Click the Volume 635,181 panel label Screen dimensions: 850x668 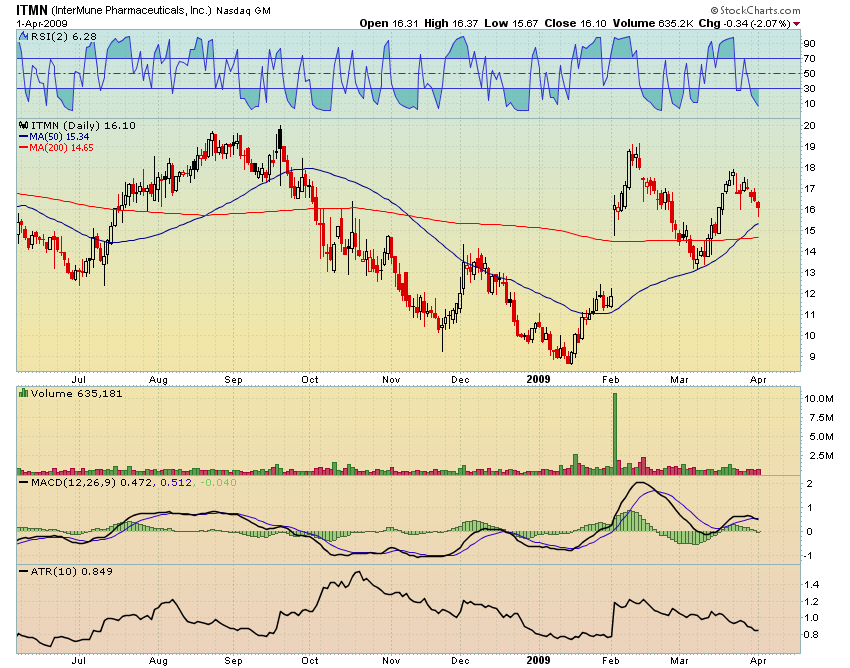[76, 393]
